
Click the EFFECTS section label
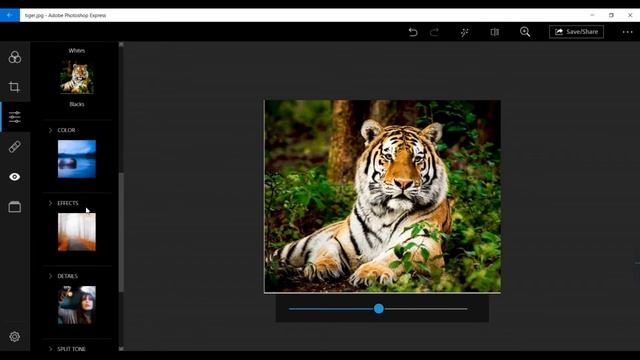click(68, 203)
